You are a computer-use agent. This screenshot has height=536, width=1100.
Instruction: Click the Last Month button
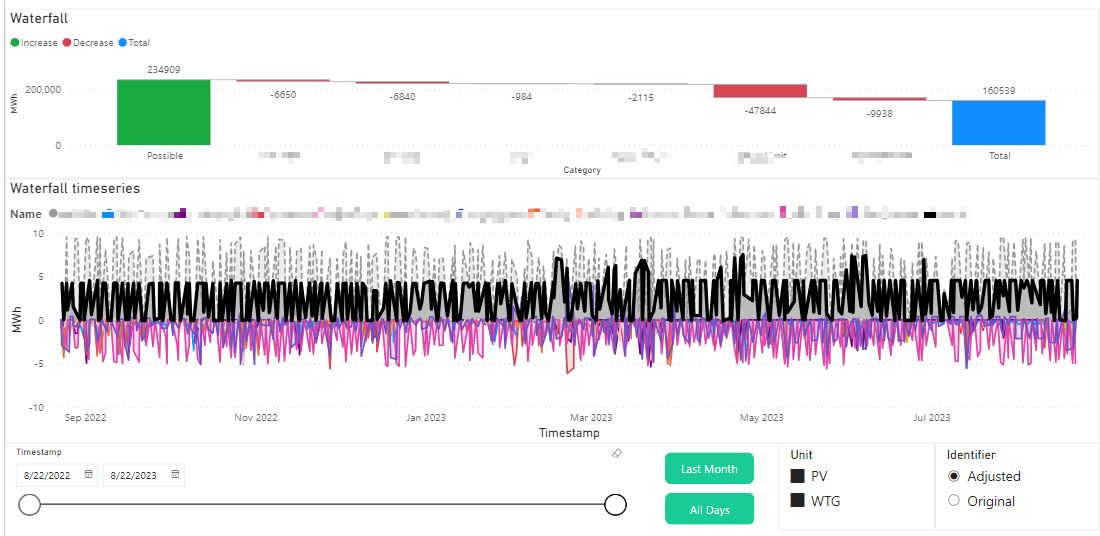coord(709,469)
